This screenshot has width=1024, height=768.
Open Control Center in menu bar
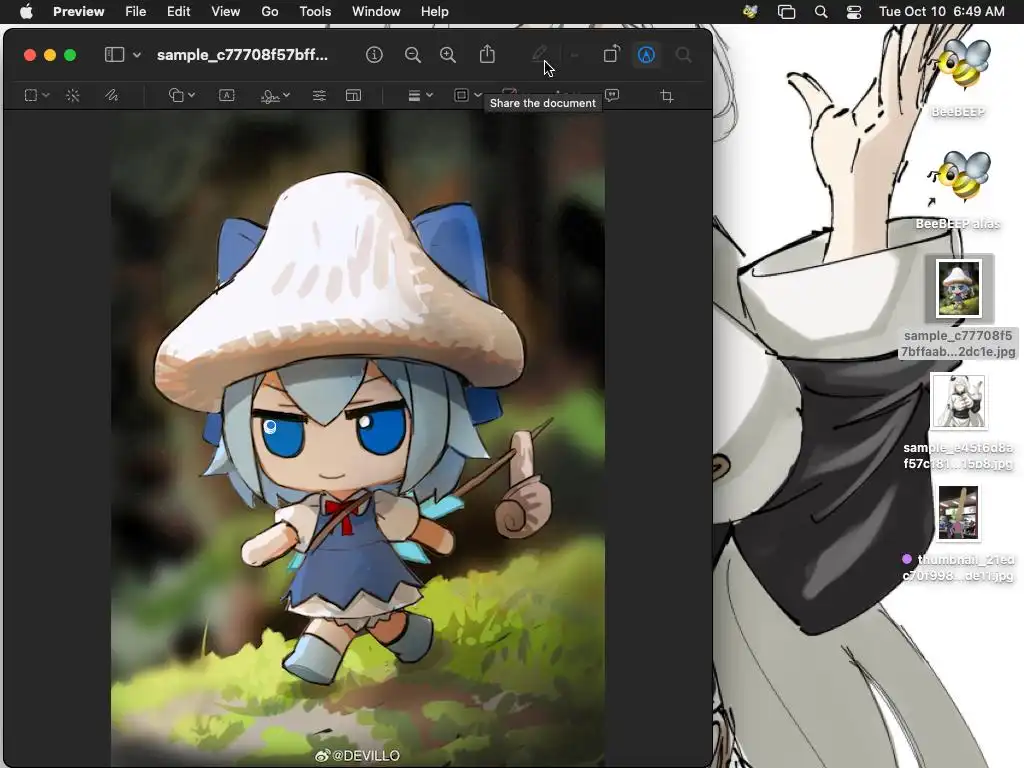click(x=854, y=12)
